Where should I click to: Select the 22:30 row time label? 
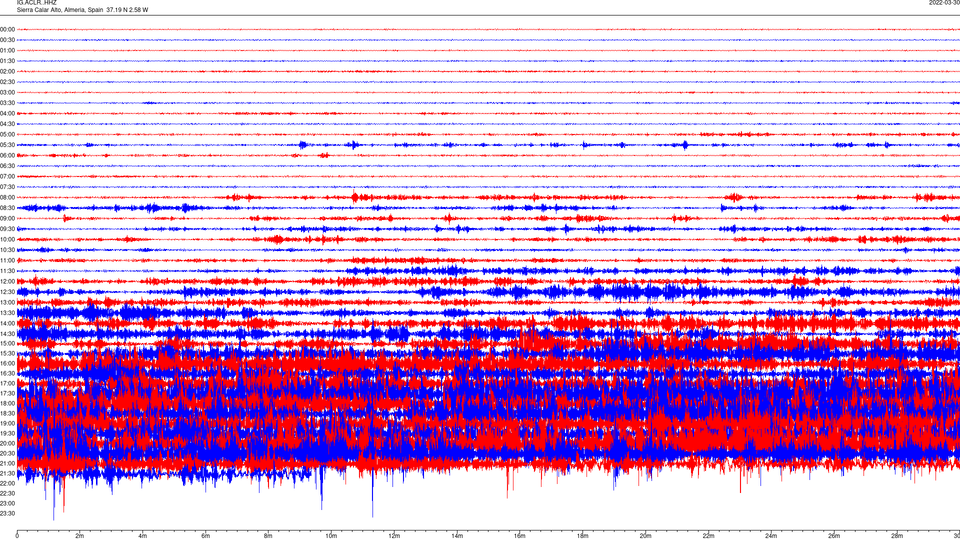tap(7, 493)
